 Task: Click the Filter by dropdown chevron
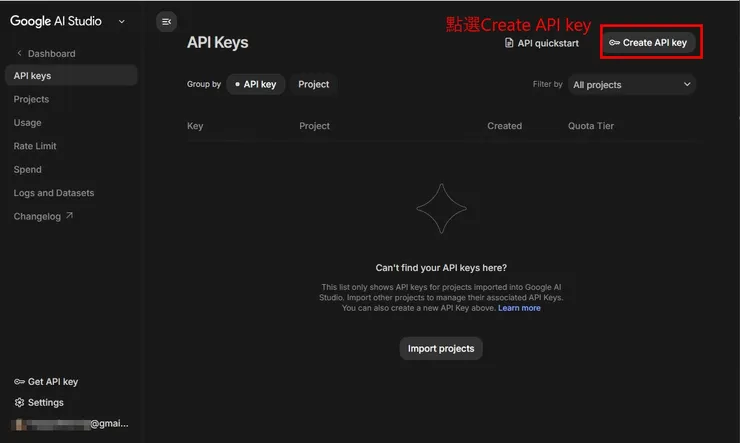[x=687, y=84]
